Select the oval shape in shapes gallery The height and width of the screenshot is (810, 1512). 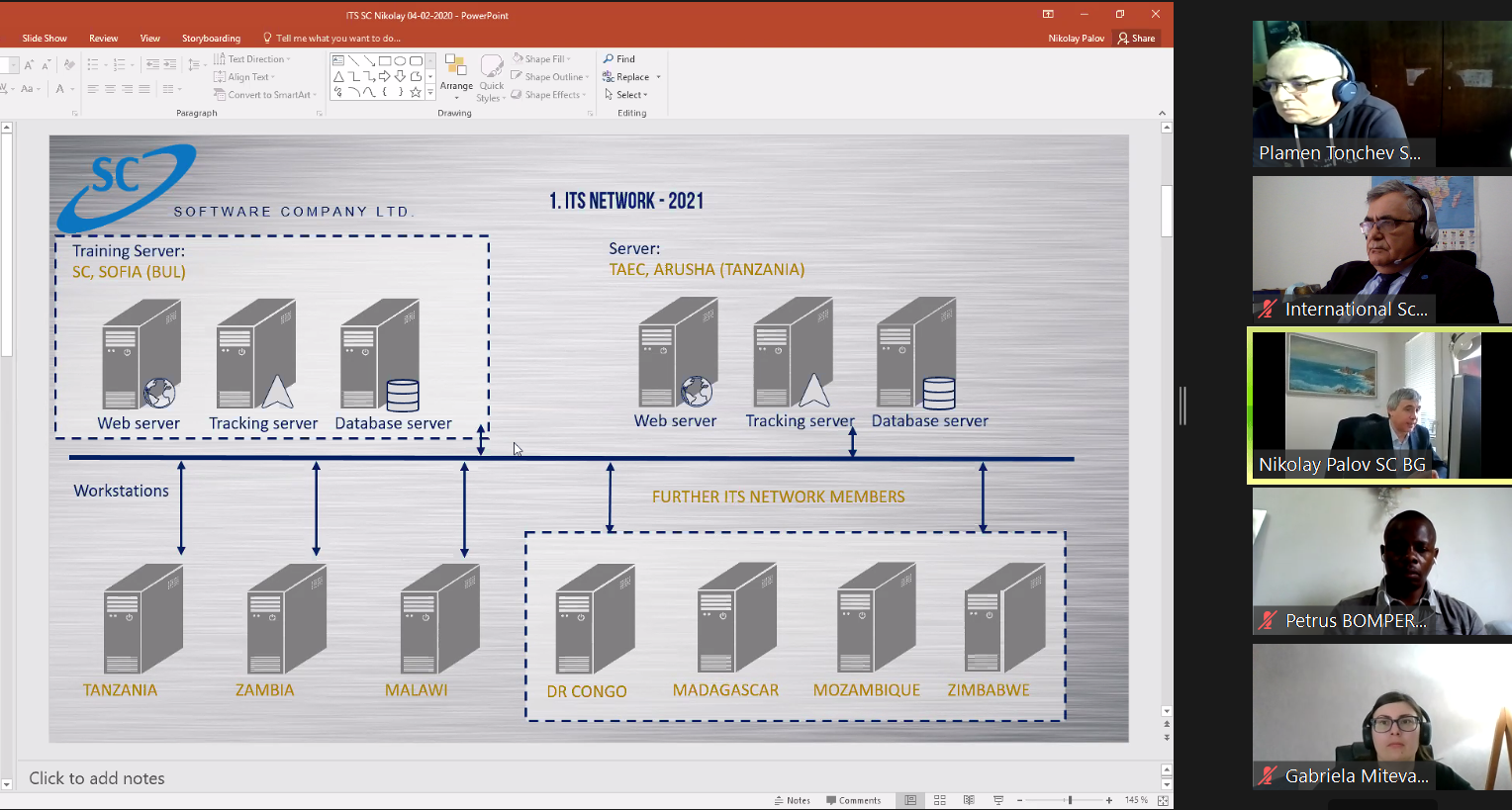click(401, 60)
